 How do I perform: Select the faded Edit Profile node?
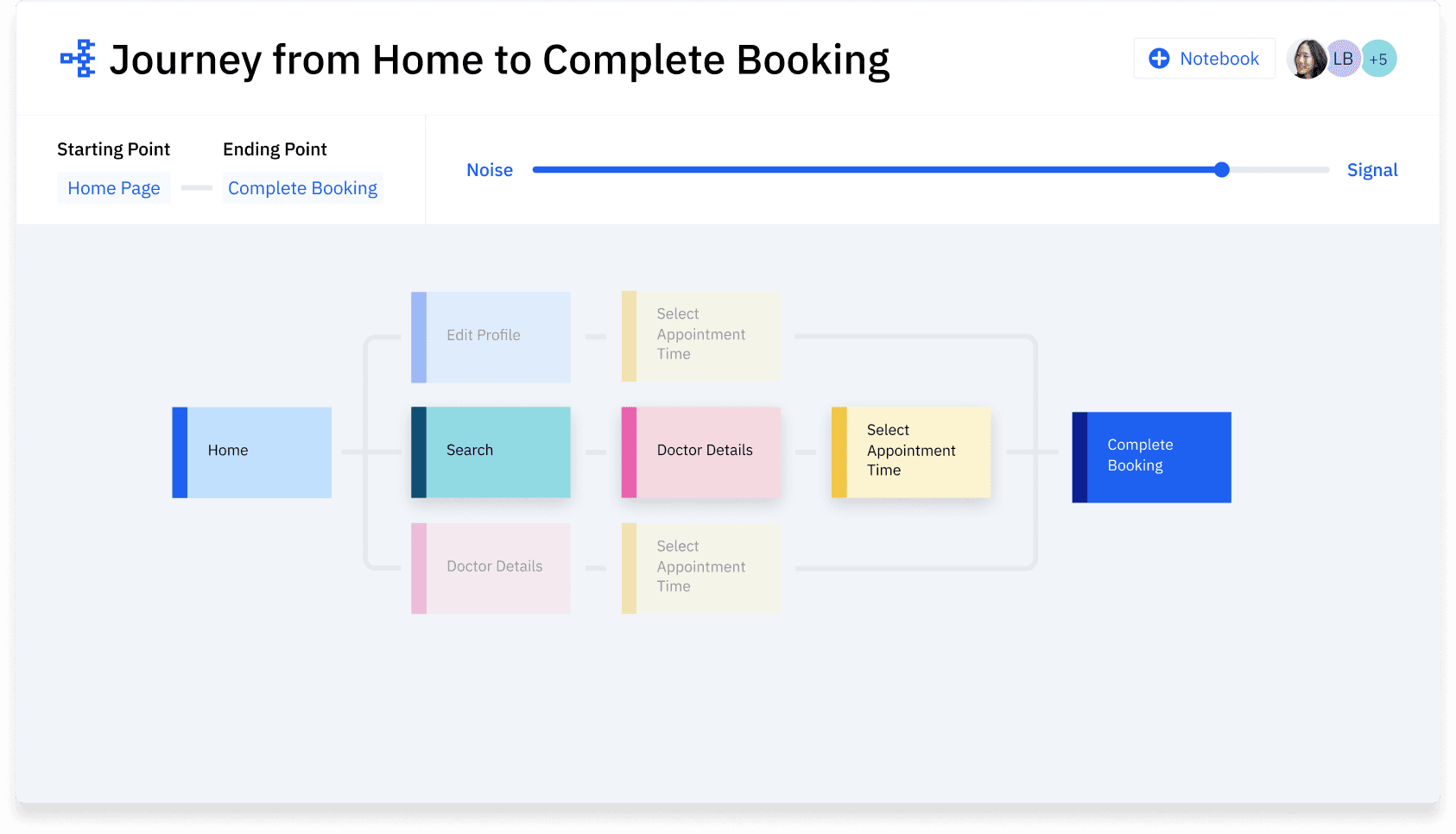click(x=491, y=337)
